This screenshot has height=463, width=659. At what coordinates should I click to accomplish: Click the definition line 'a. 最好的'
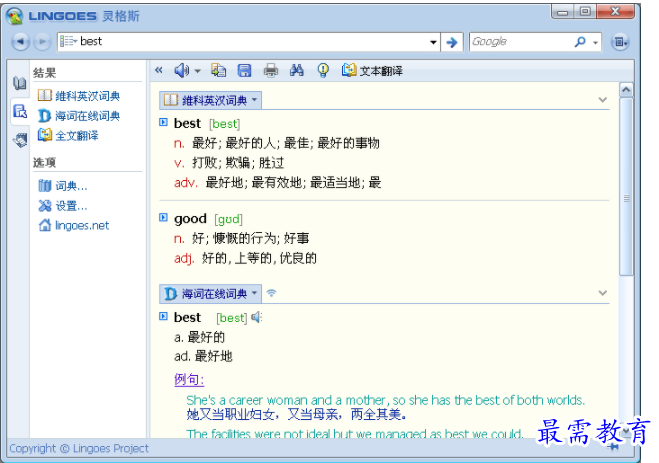coord(200,337)
